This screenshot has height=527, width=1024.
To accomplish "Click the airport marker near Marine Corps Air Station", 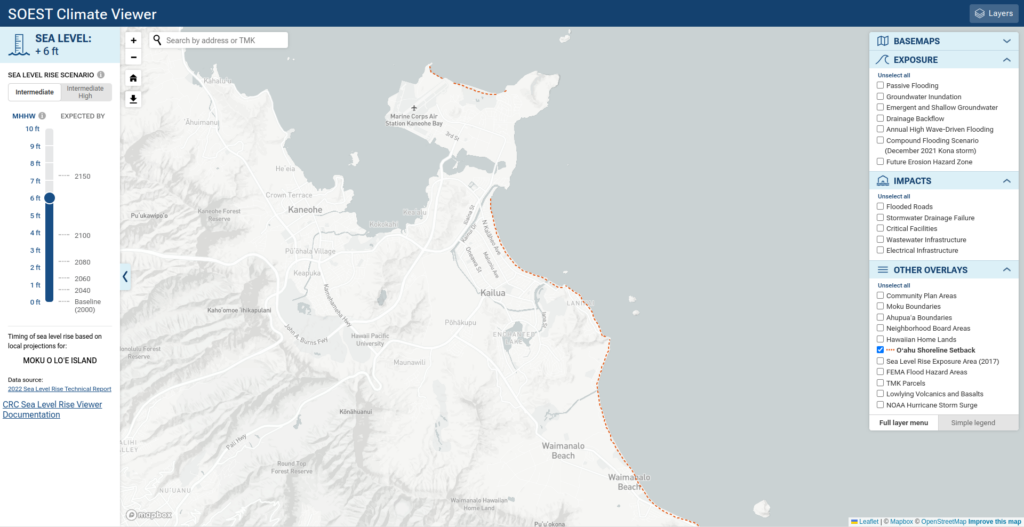I will [414, 106].
